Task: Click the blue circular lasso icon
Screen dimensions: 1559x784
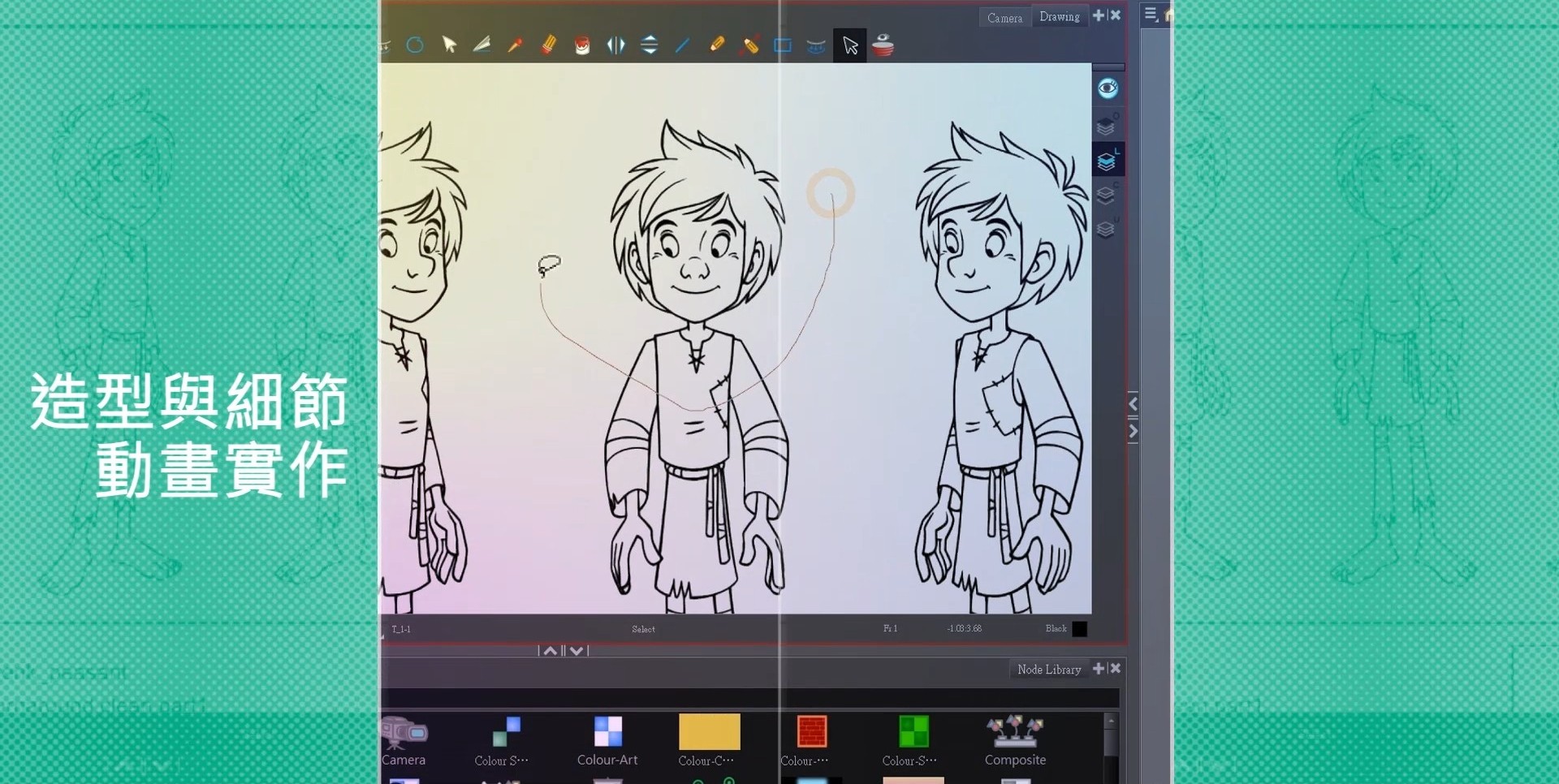Action: click(415, 45)
